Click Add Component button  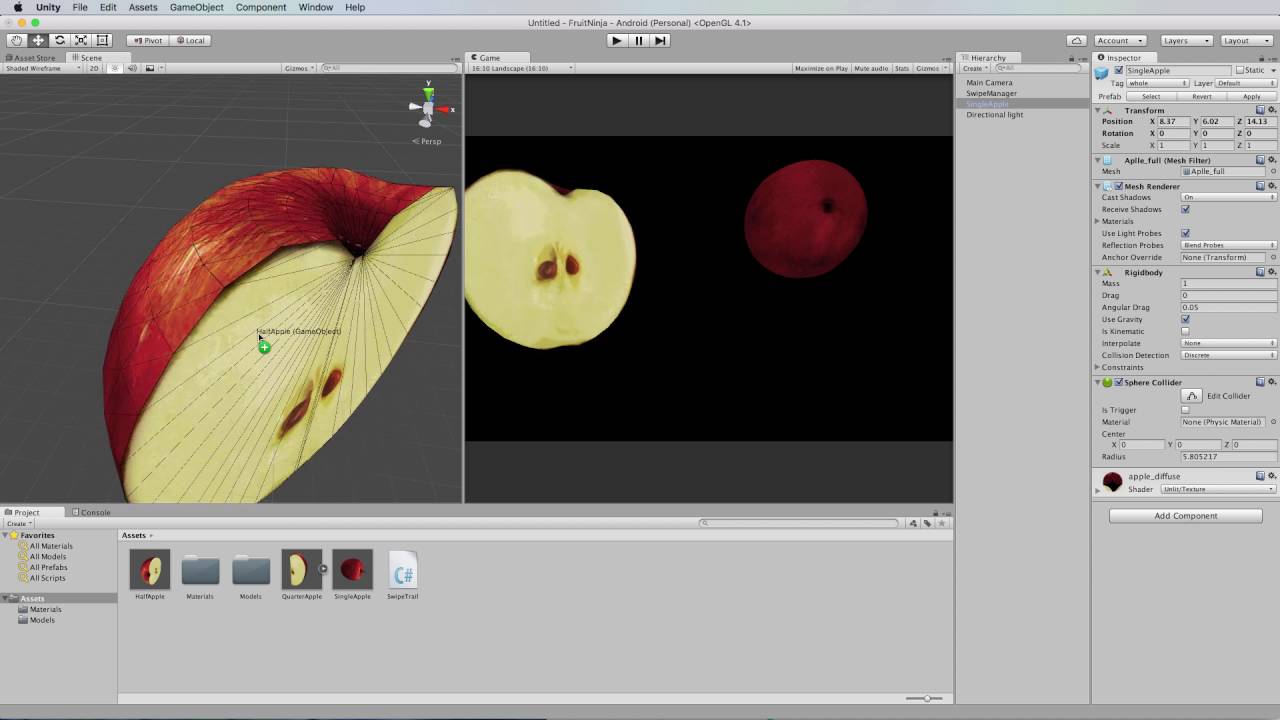(x=1186, y=516)
